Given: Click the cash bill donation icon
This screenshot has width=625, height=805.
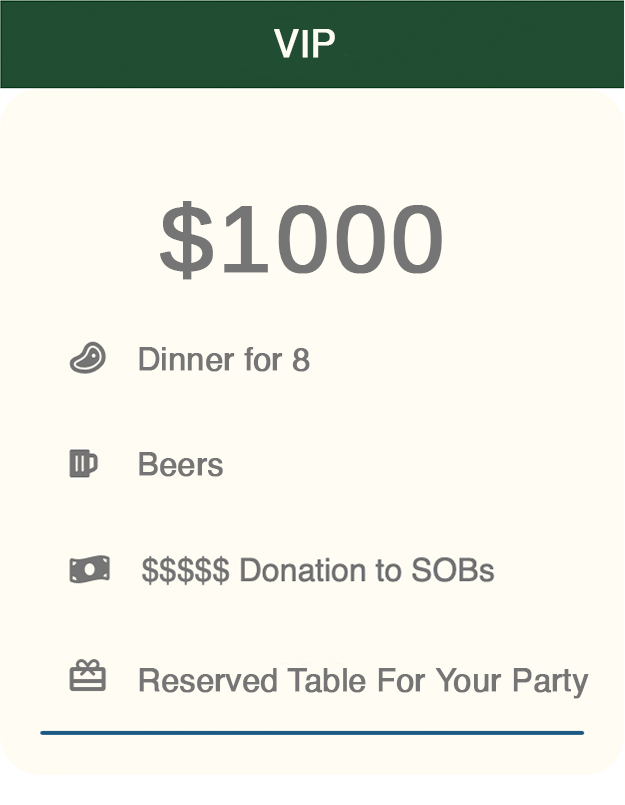Looking at the screenshot, I should [x=89, y=570].
